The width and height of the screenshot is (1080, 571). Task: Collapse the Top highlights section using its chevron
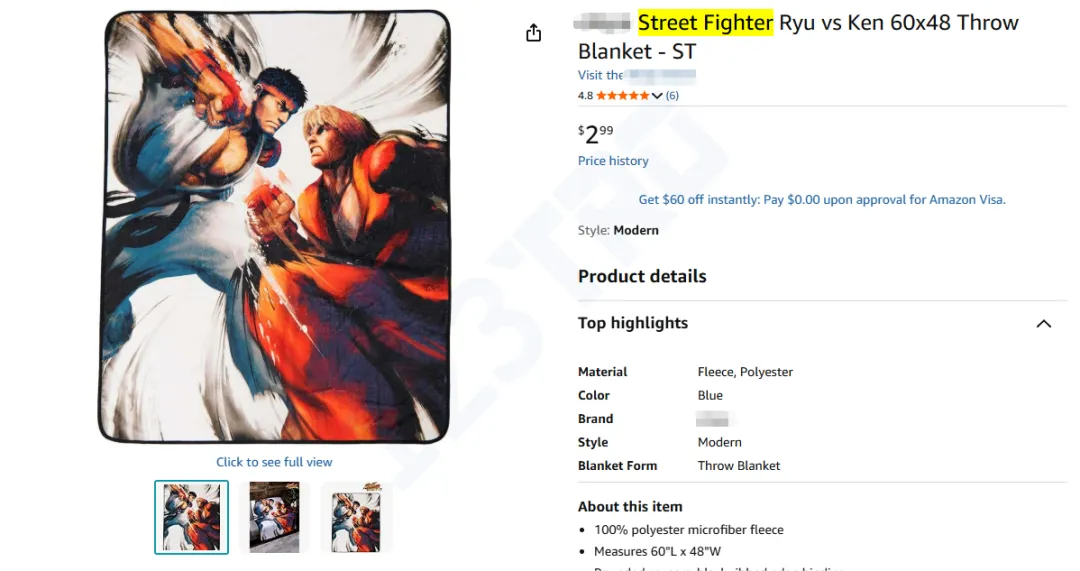[1043, 324]
